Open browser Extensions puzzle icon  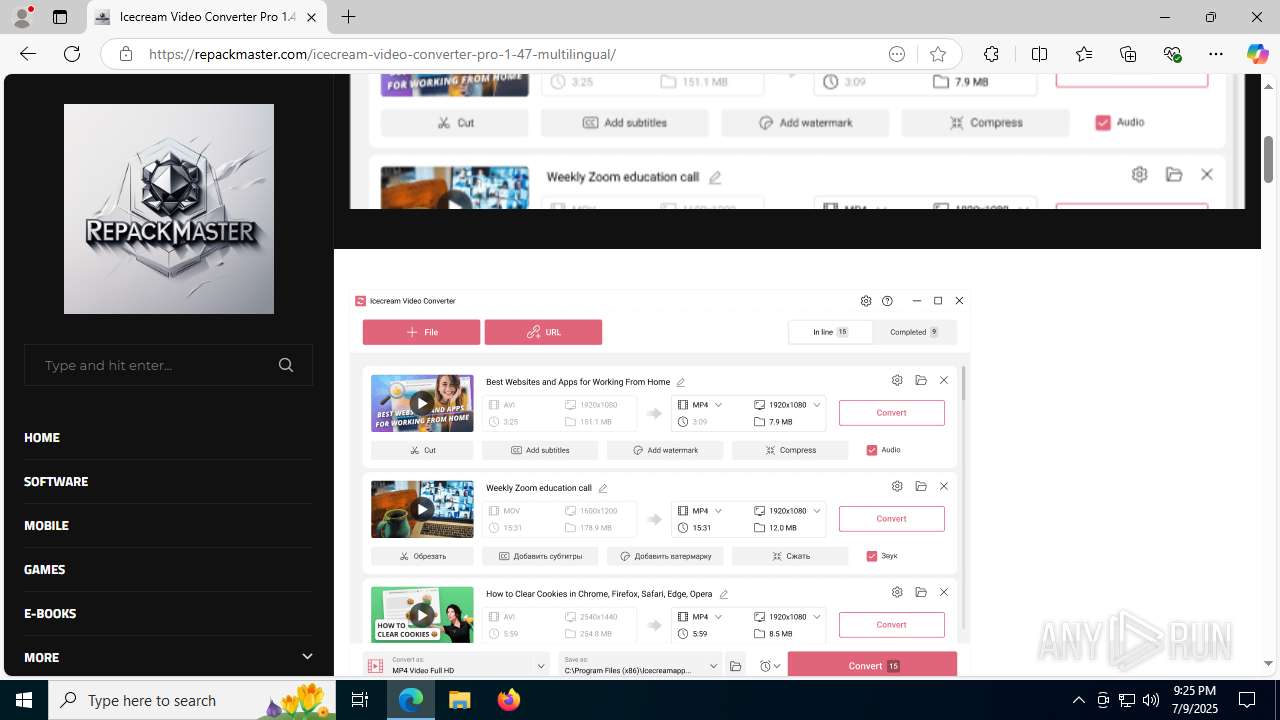coord(991,54)
